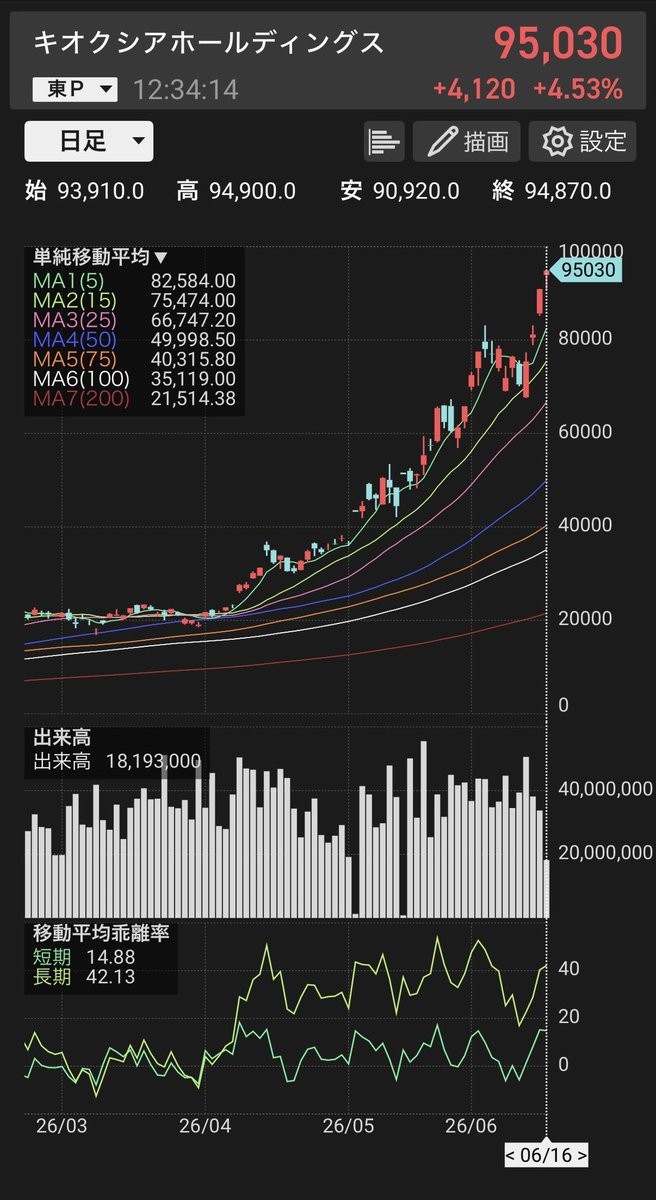Screen dimensions: 656x1200
Task: Open the 東P market selector dropdown
Action: pos(75,90)
